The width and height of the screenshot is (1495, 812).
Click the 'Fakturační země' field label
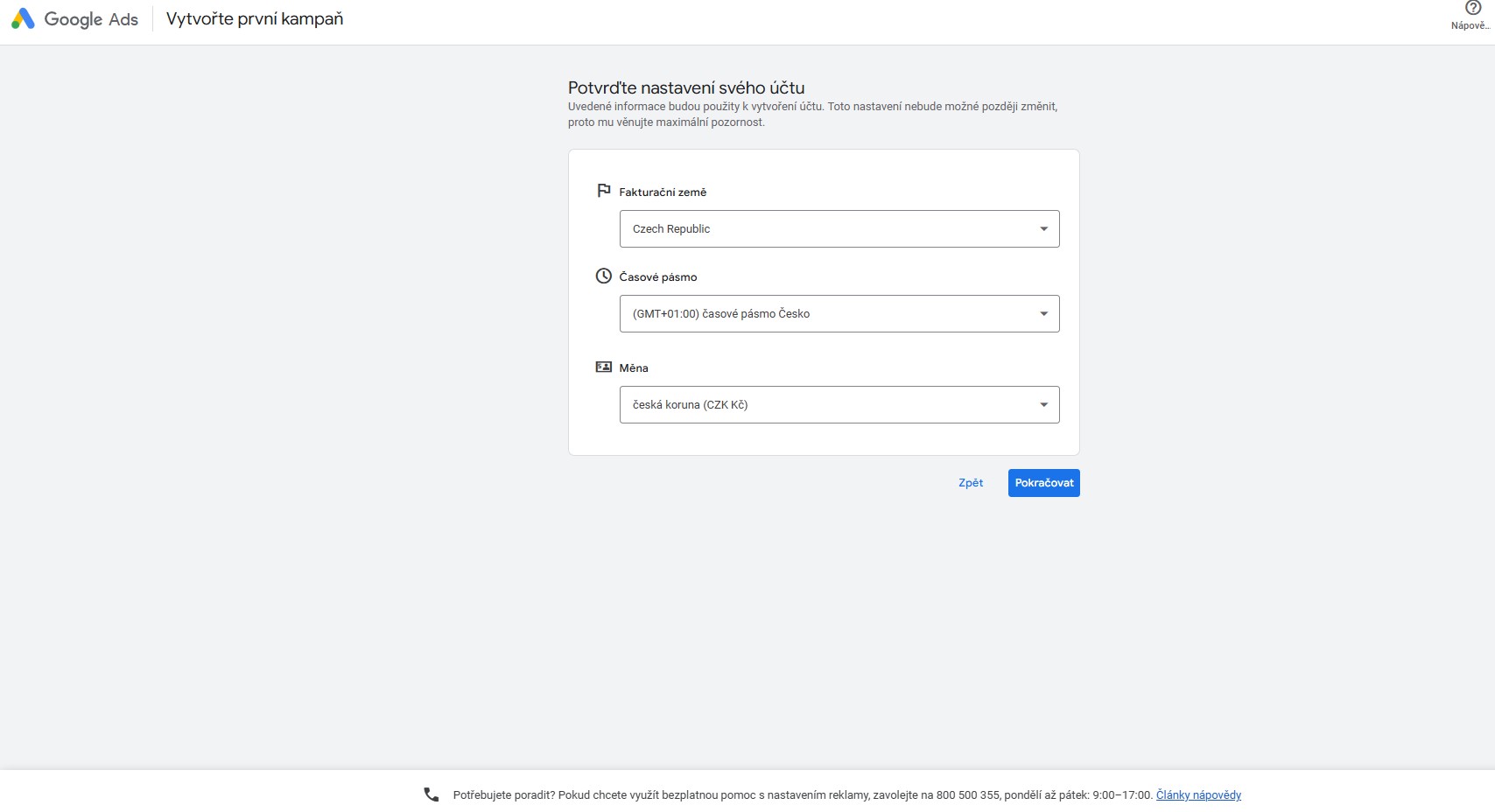(x=663, y=192)
